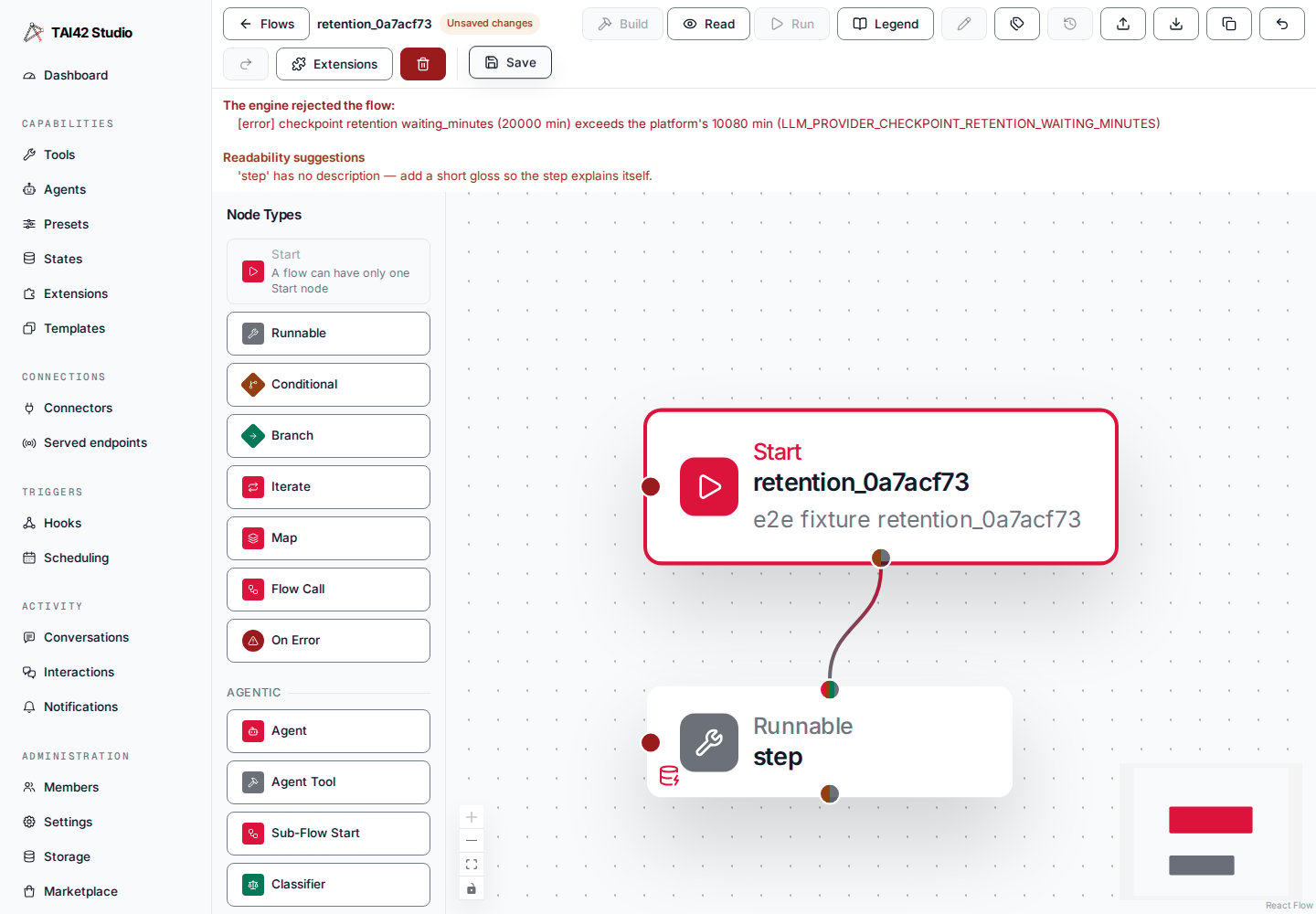Select the On Error node type

(328, 641)
